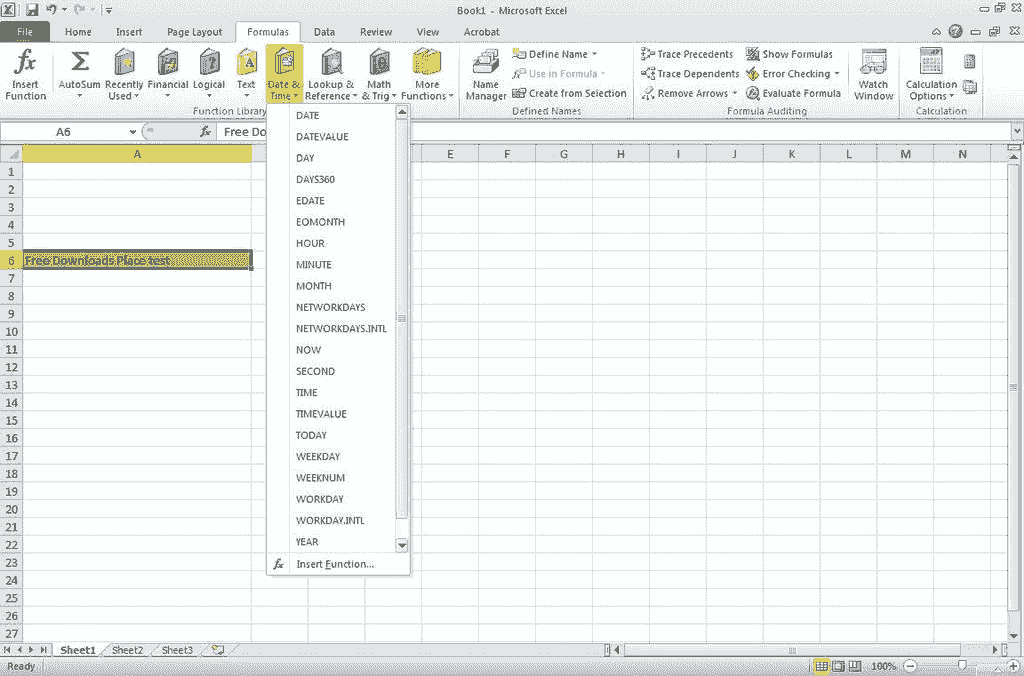This screenshot has width=1024, height=676.
Task: Expand the formula bar with chevron
Action: [1017, 132]
